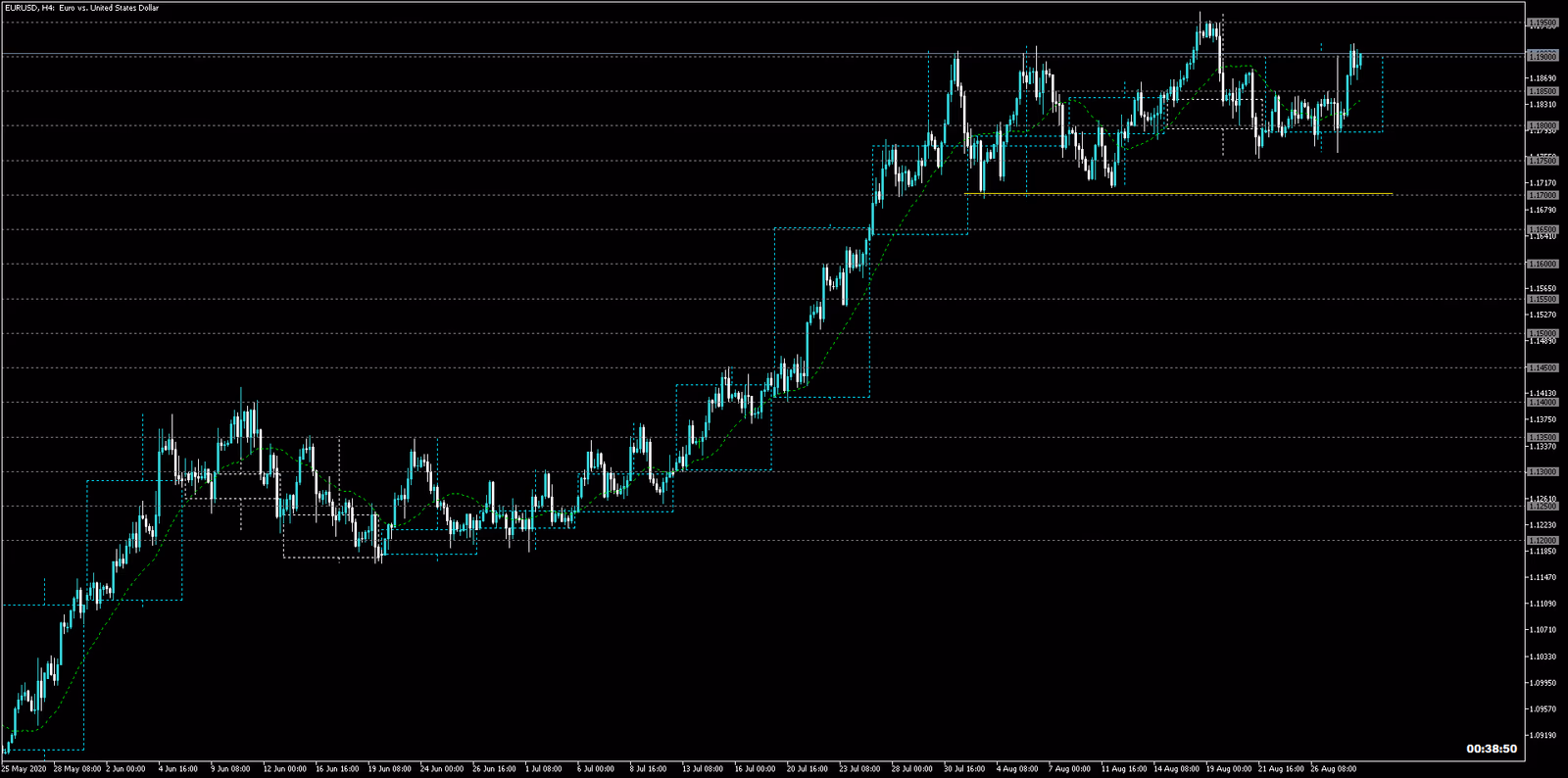Select the solid horizontal line near 1.17000
The image size is (1568, 778).
tap(1176, 194)
